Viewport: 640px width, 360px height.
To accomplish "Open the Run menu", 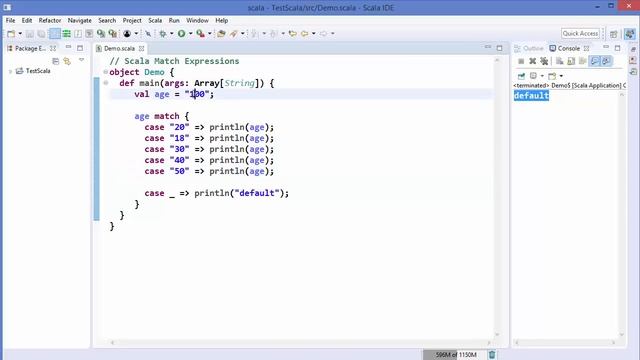I will click(174, 20).
